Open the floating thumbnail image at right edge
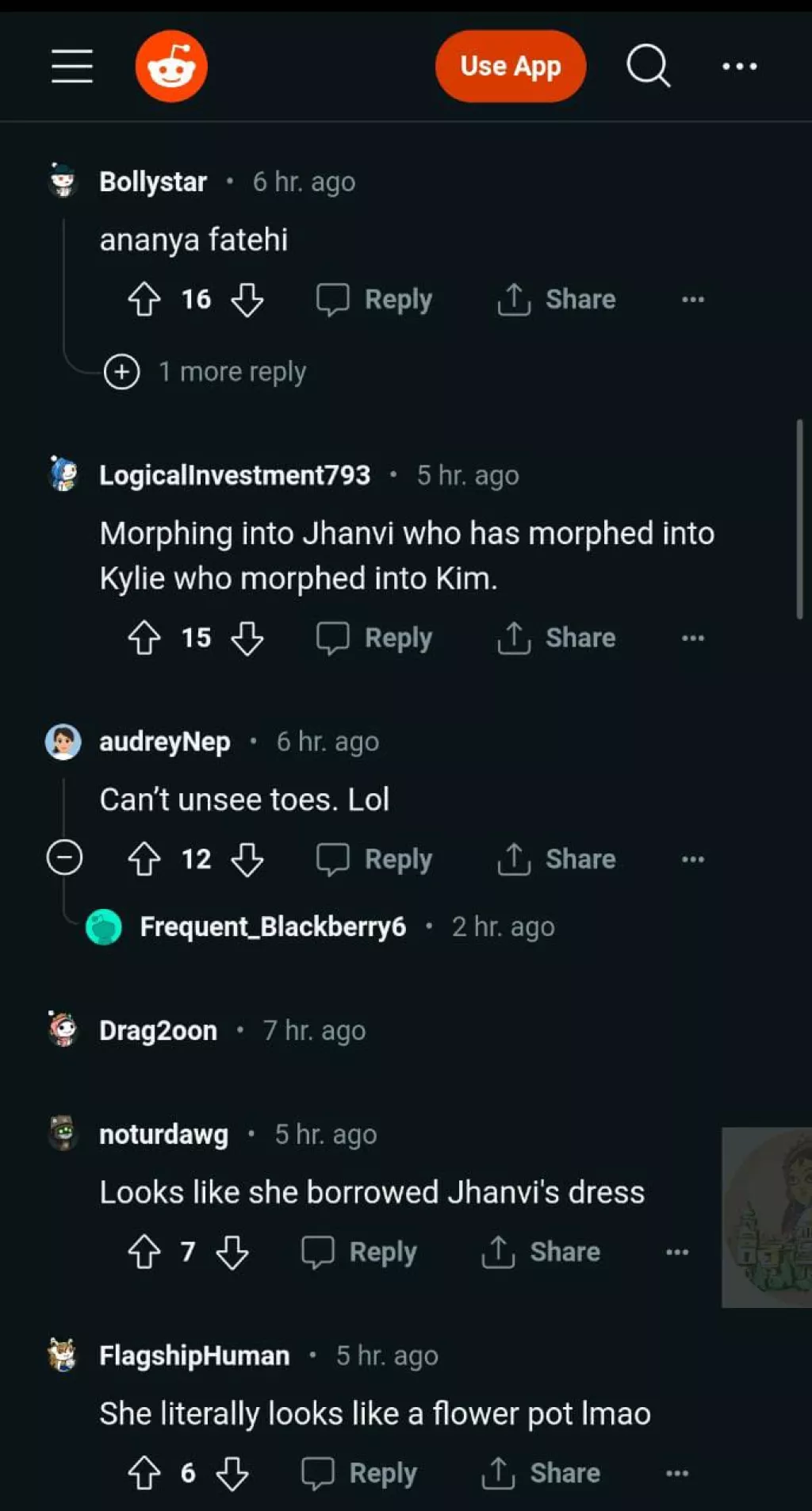The height and width of the screenshot is (1511, 812). point(767,1218)
